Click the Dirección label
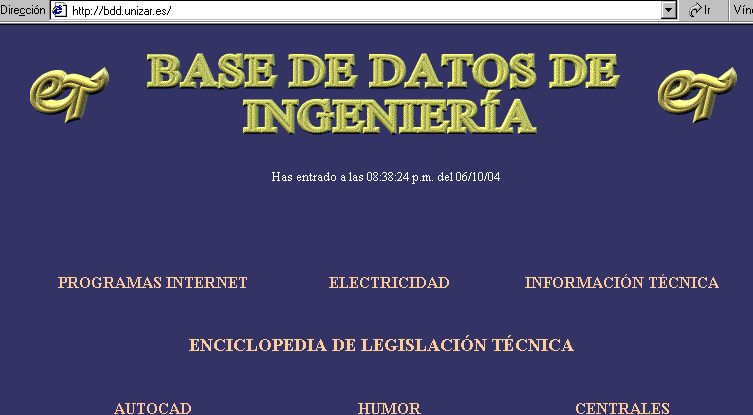 23,10
